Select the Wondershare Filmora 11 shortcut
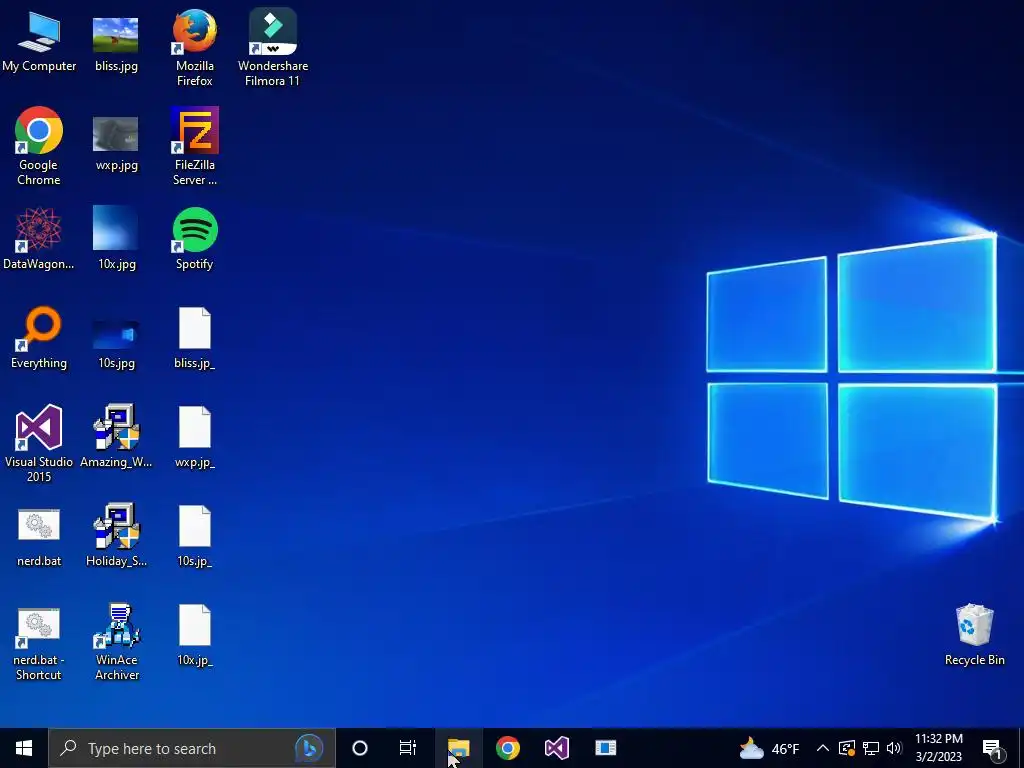 [272, 48]
